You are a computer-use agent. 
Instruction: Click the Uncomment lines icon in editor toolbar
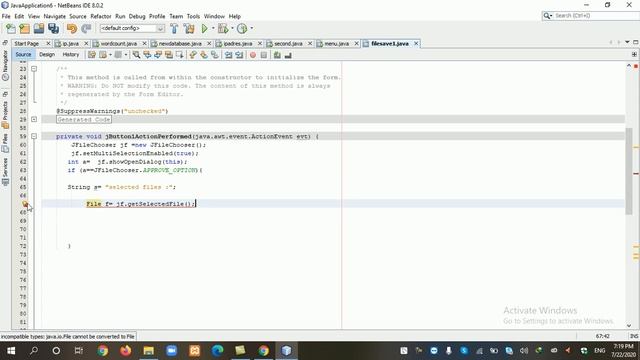pos(288,55)
